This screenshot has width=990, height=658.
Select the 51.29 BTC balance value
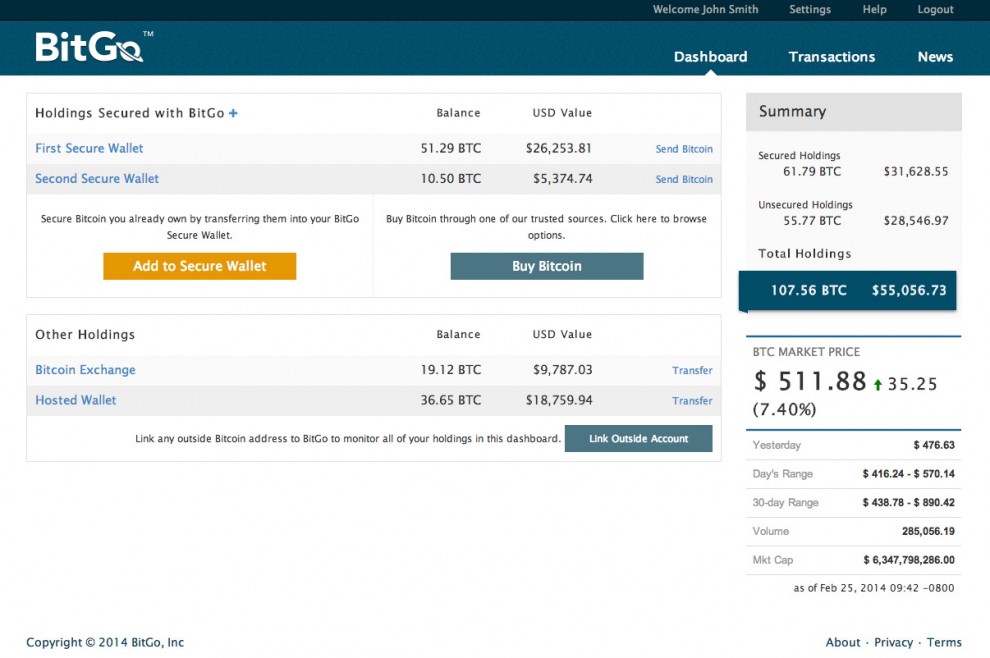pos(451,148)
